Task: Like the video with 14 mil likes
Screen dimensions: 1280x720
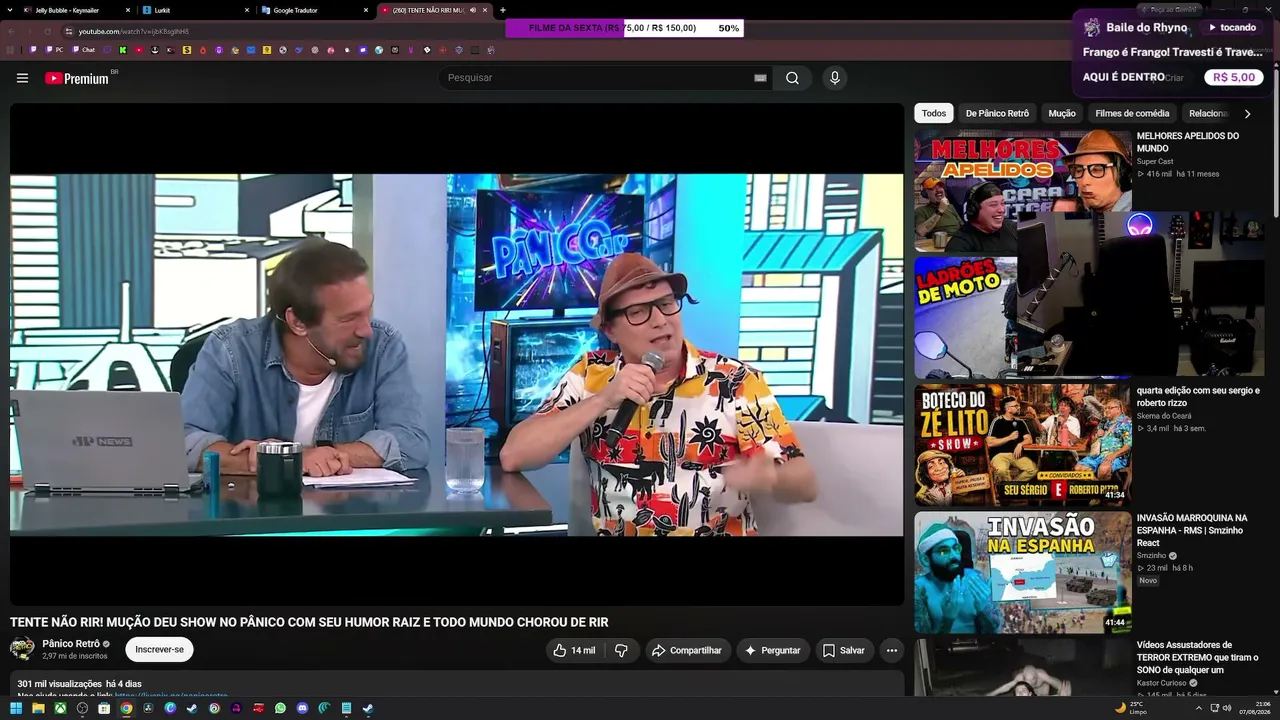Action: coord(574,650)
